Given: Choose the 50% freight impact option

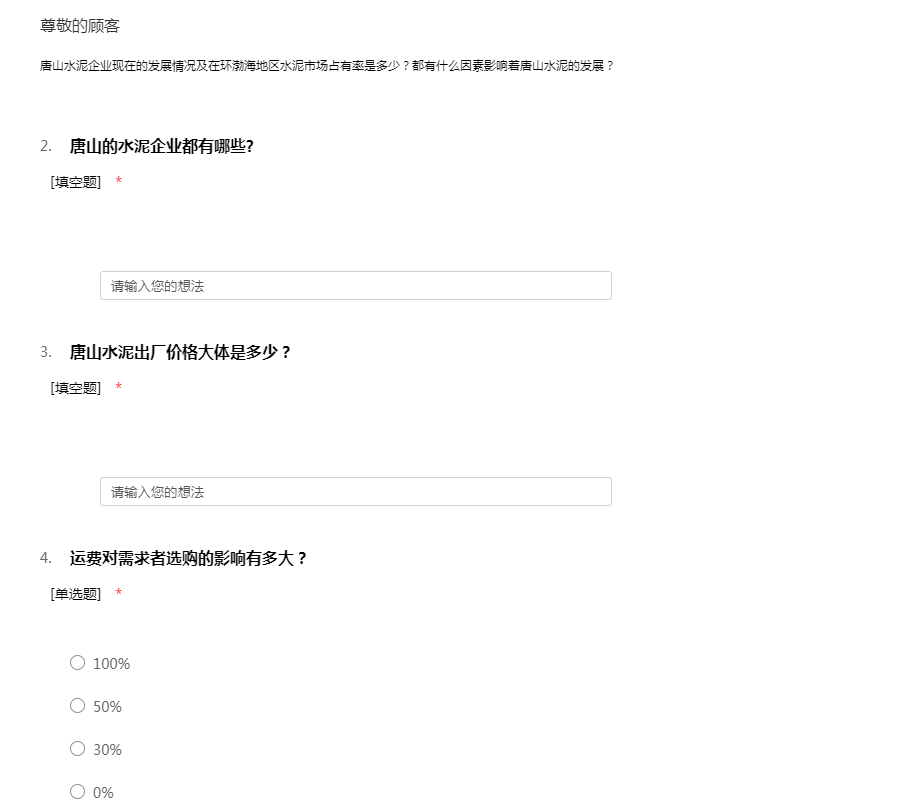Looking at the screenshot, I should tap(77, 706).
